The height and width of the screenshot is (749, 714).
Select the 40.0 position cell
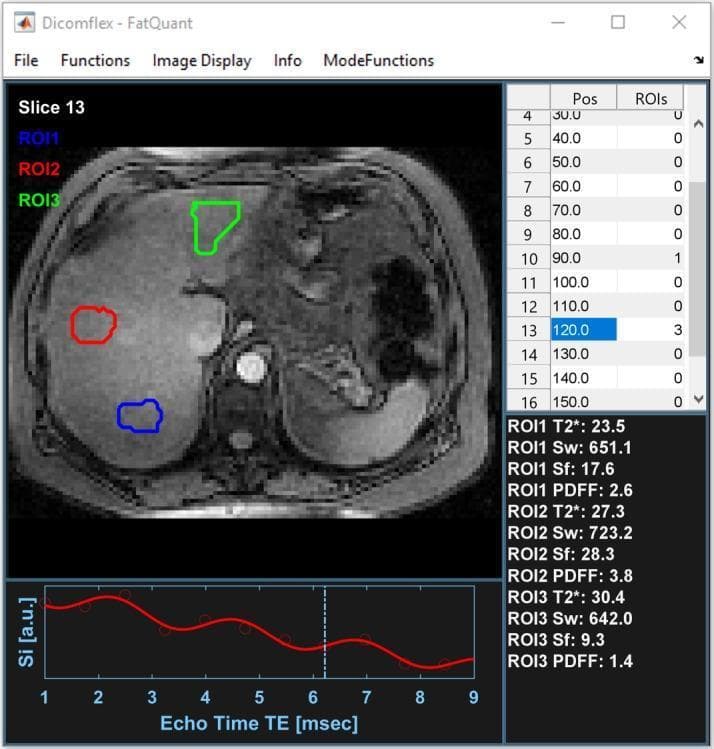tap(584, 138)
